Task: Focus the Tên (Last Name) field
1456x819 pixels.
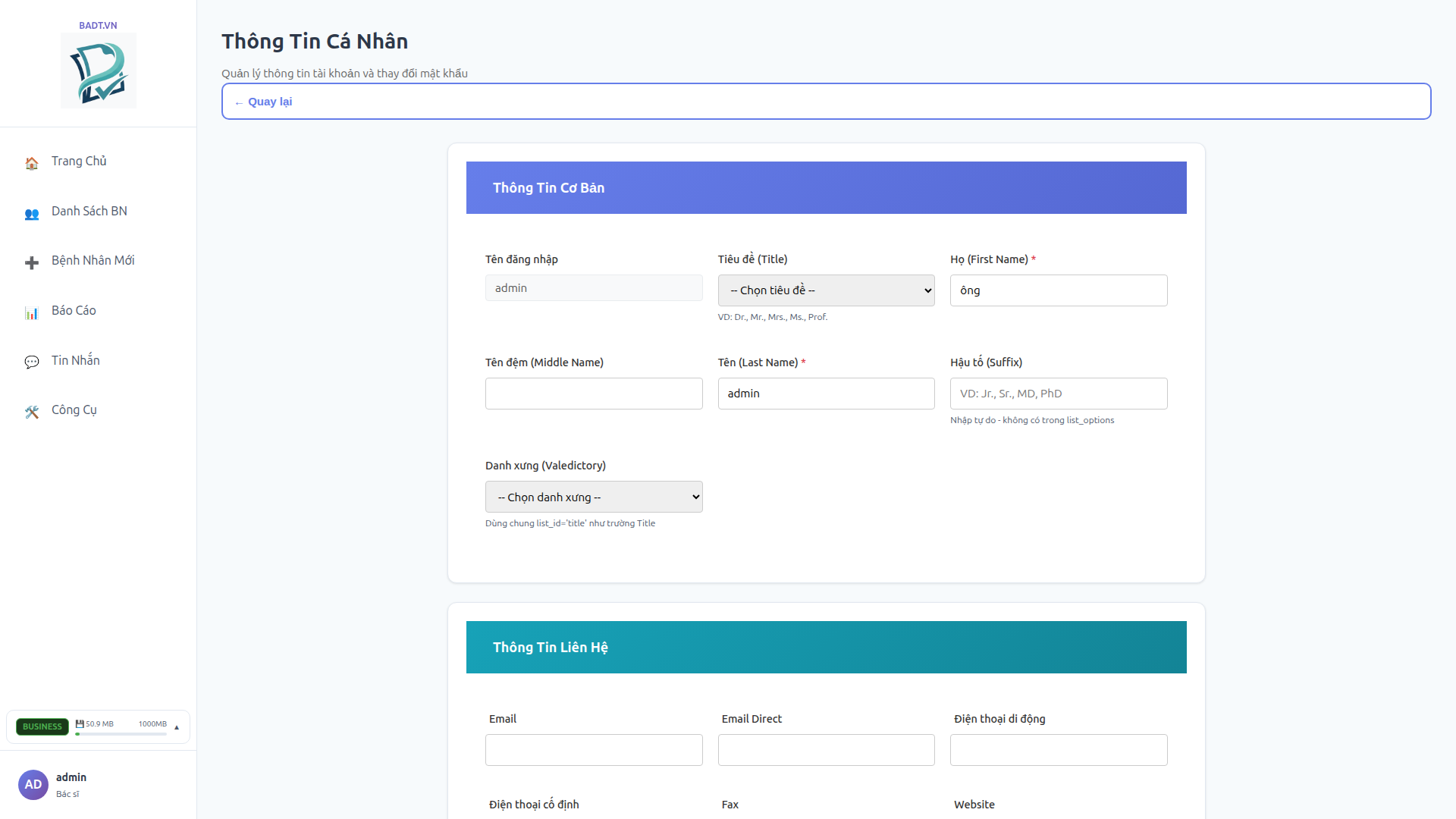Action: (x=827, y=394)
